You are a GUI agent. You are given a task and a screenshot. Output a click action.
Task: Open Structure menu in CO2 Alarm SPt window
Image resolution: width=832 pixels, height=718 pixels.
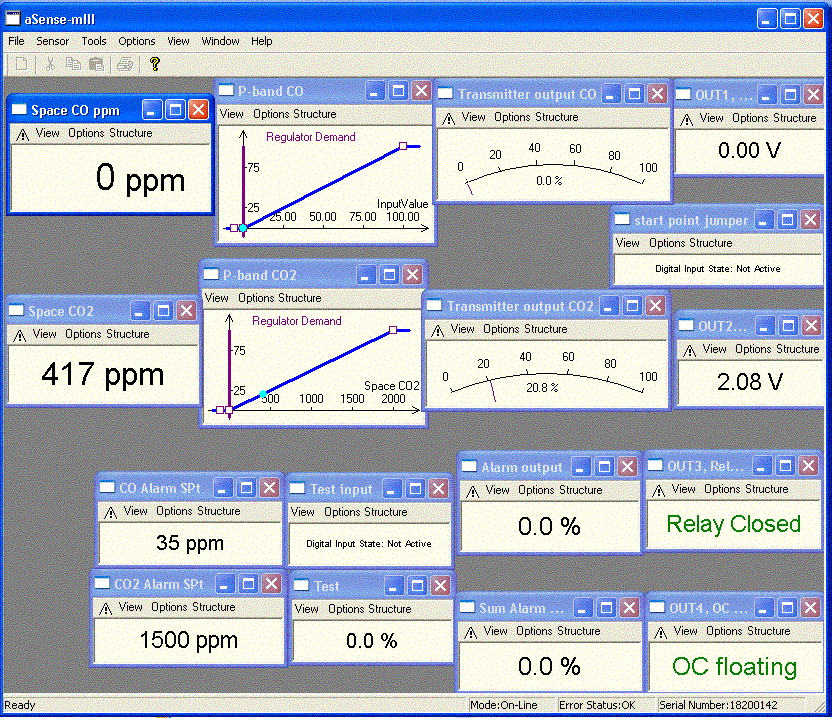point(214,607)
